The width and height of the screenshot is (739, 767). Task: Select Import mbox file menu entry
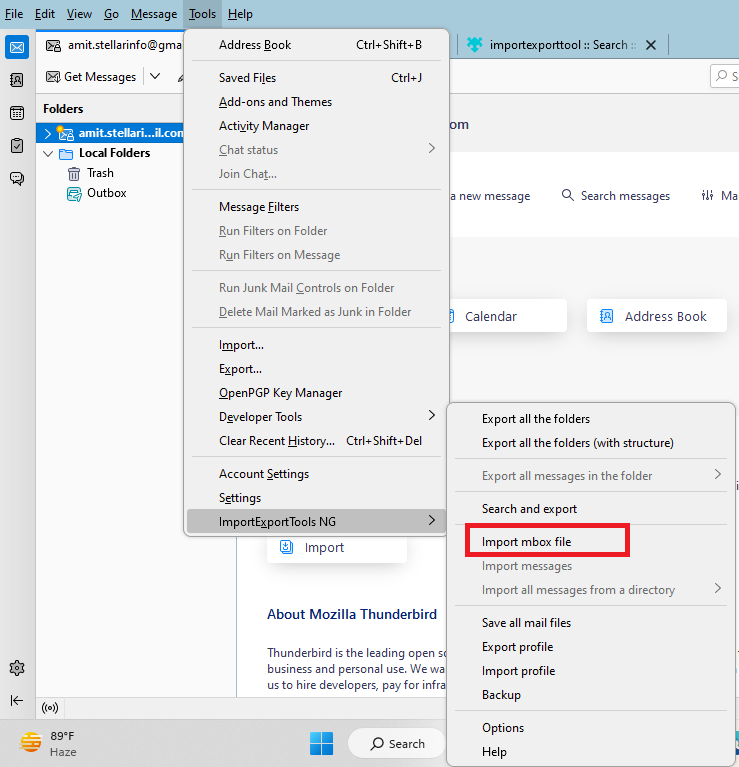(x=526, y=542)
